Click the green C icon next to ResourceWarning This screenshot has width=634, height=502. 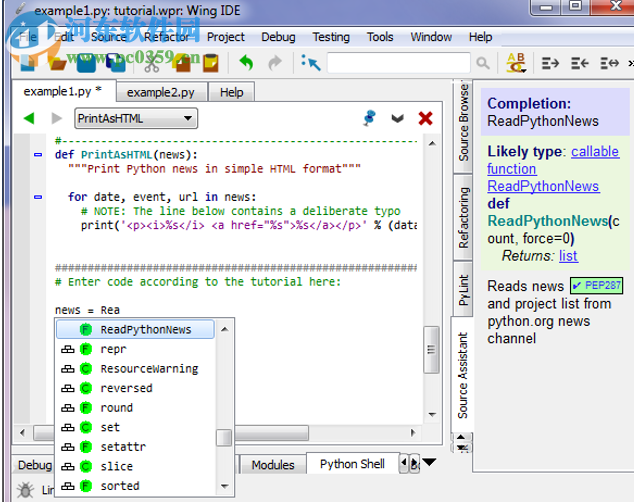click(x=86, y=369)
